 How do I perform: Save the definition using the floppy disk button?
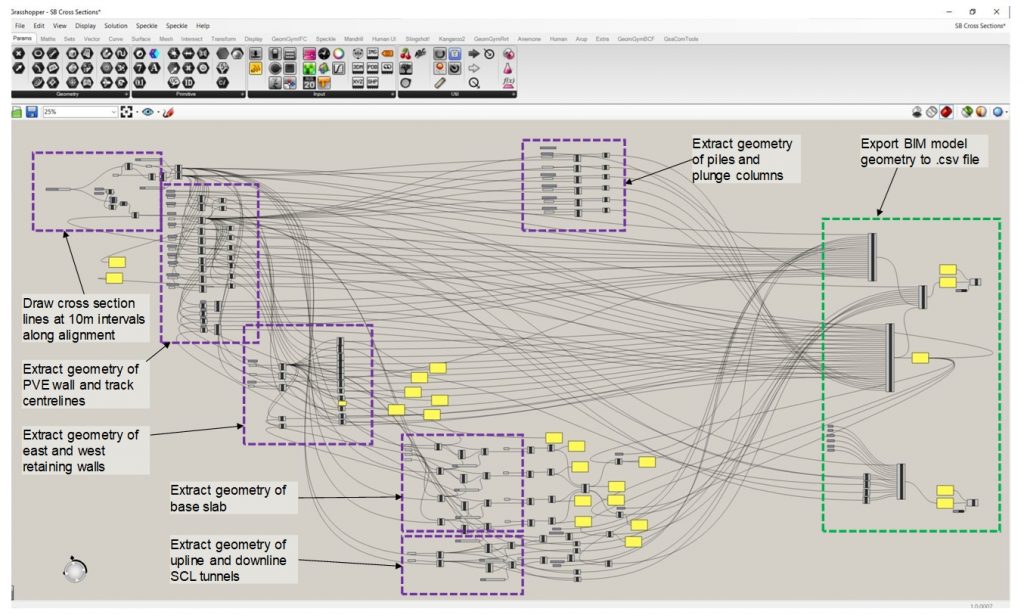[30, 111]
